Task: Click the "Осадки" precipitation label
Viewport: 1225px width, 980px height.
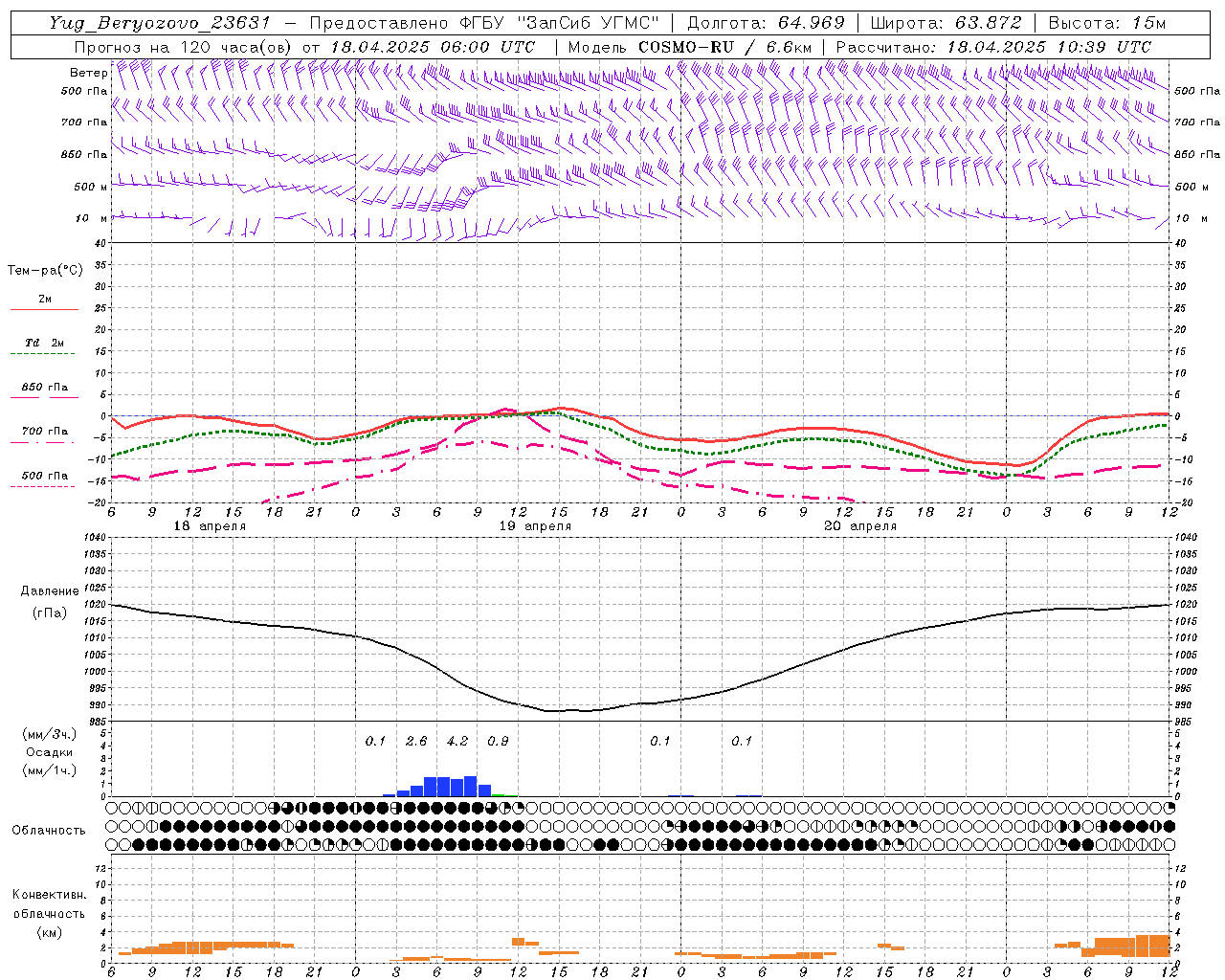Action: point(49,752)
